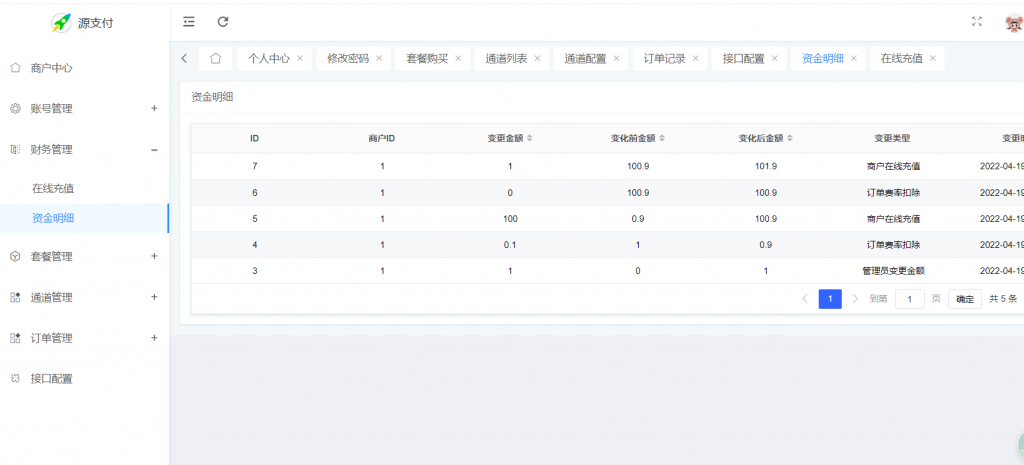
Task: Select 在线充值 in the sidebar submenu
Action: point(53,188)
